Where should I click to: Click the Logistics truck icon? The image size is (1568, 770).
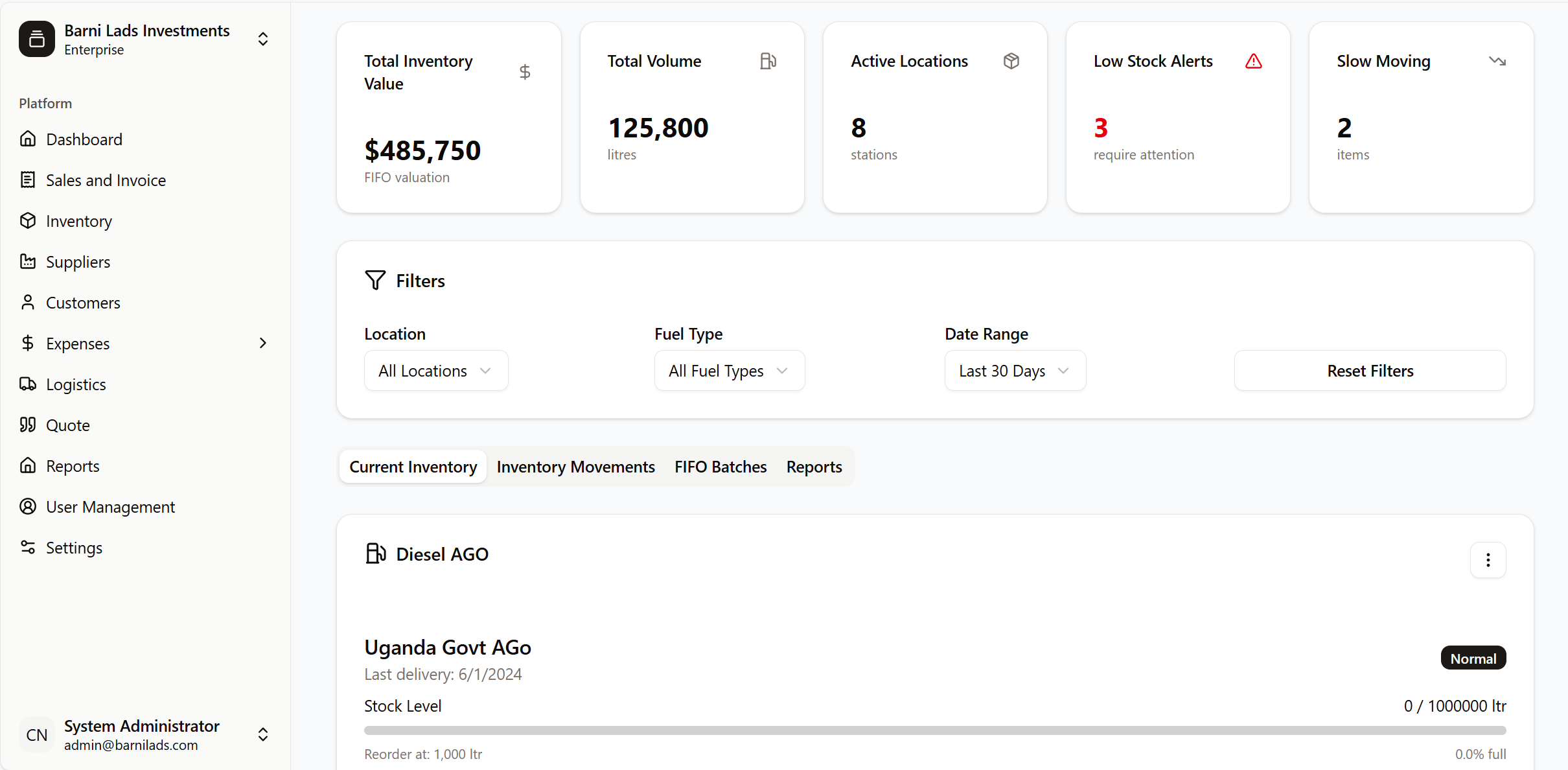28,384
